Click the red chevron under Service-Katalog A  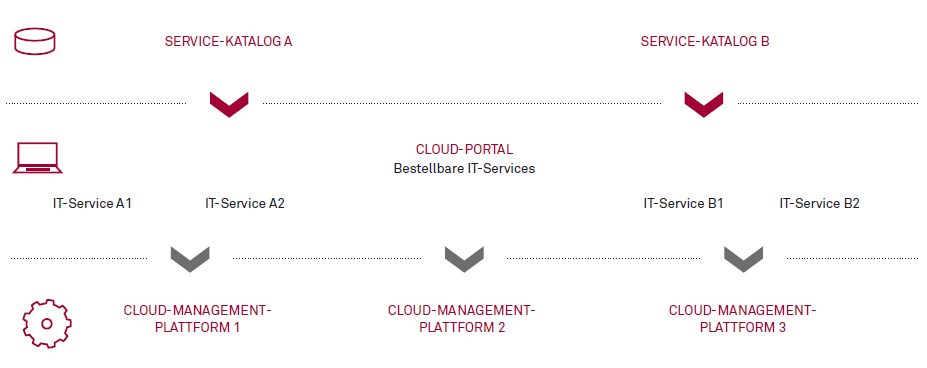pos(229,104)
